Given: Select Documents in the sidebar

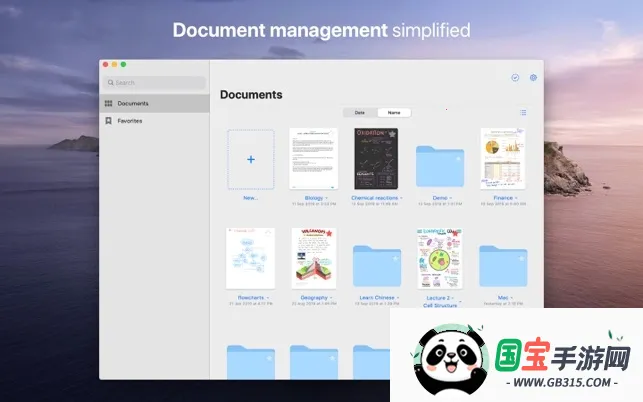Looking at the screenshot, I should tap(154, 103).
